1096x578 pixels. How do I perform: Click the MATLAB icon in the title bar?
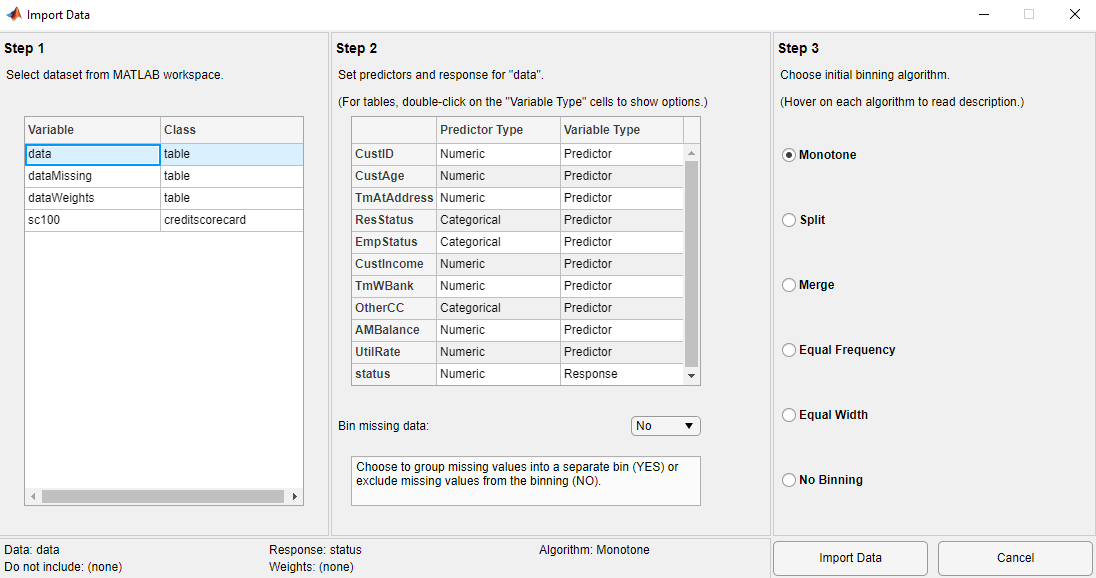(15, 14)
